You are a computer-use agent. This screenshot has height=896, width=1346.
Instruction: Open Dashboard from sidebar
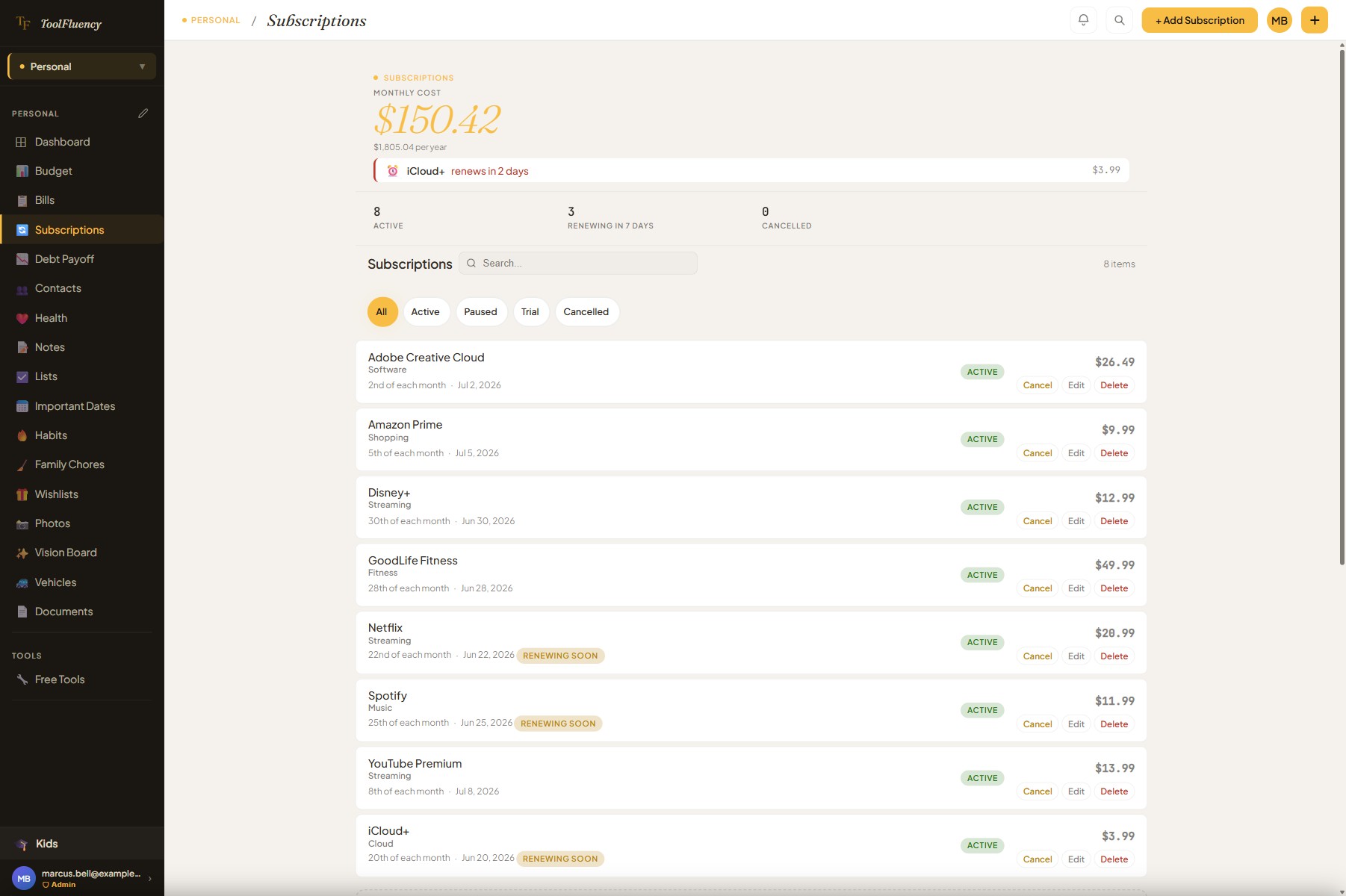(x=82, y=142)
